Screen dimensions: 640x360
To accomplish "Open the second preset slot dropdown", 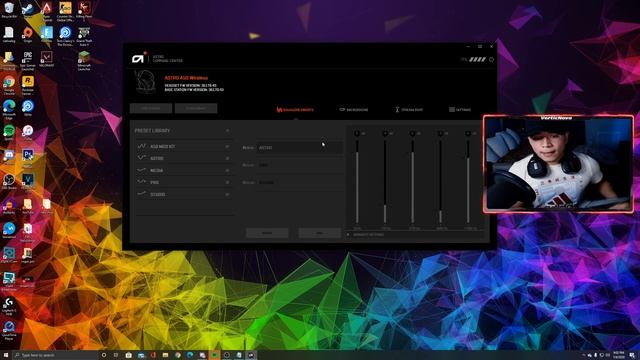I will (x=300, y=165).
